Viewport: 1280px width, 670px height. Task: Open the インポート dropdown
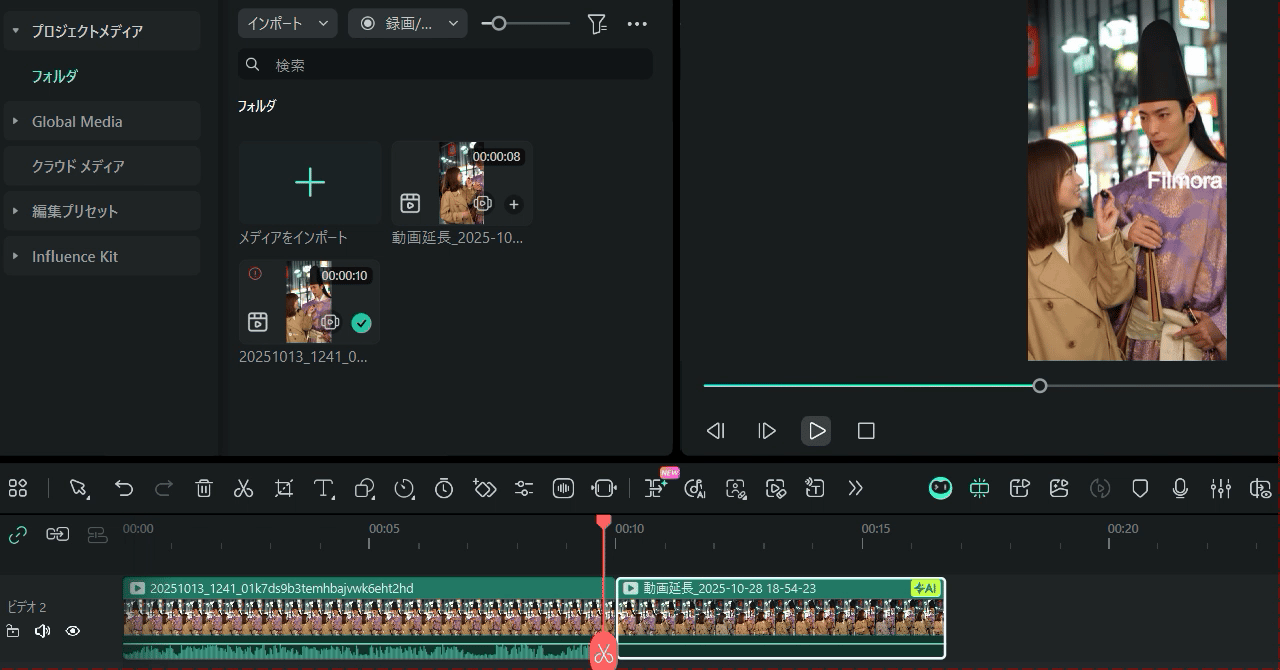[287, 23]
